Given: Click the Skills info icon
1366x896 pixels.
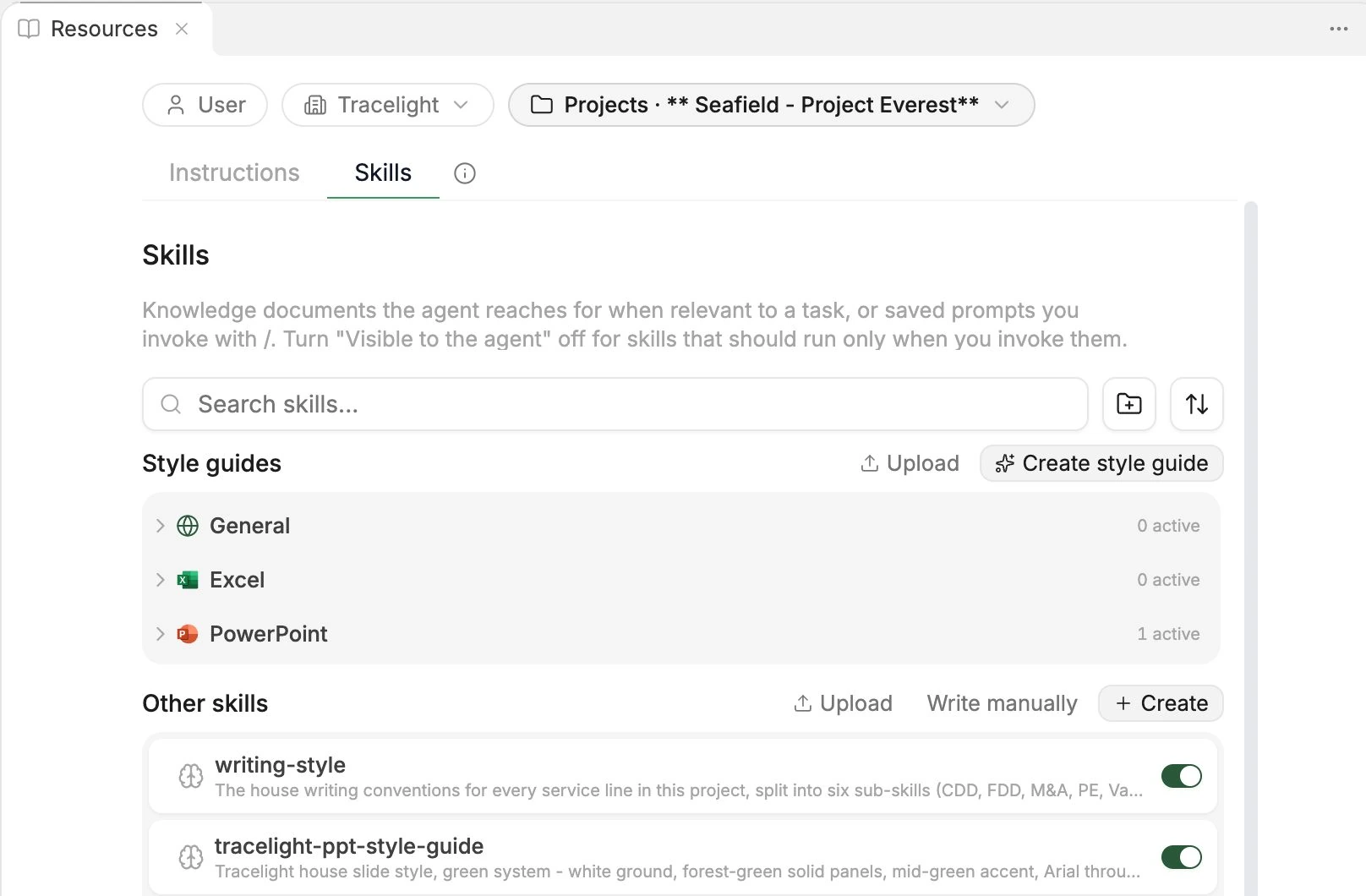Looking at the screenshot, I should pos(465,173).
